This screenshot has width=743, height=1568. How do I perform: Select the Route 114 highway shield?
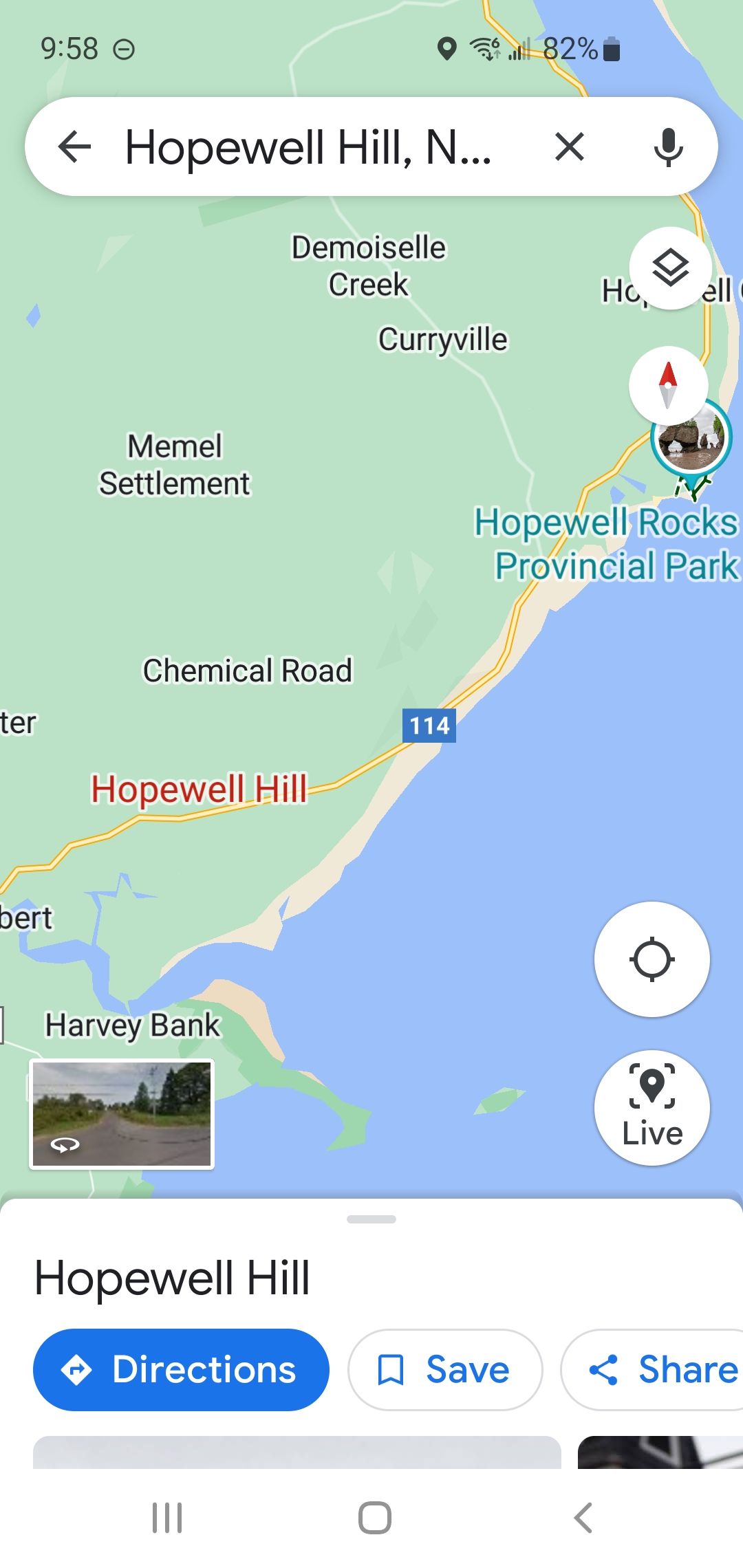[x=429, y=726]
